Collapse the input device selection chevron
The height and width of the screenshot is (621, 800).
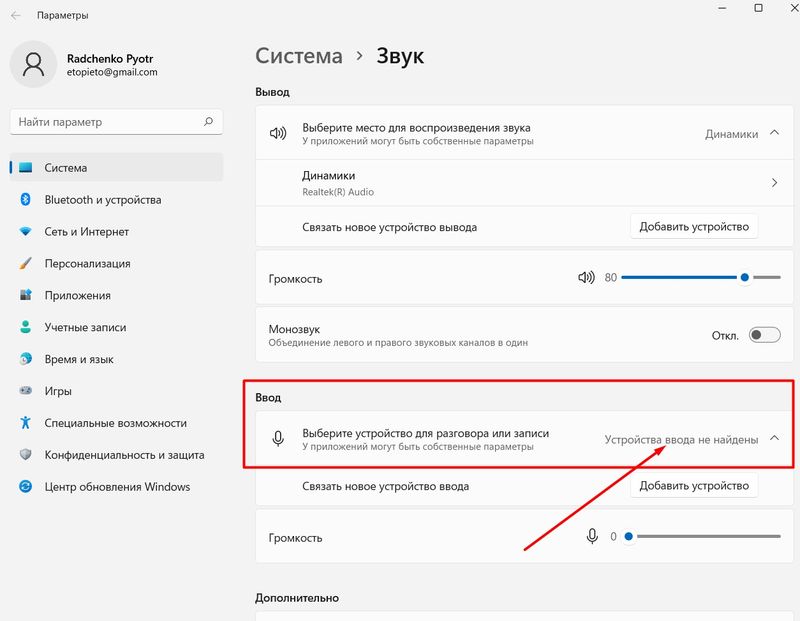pyautogui.click(x=774, y=438)
